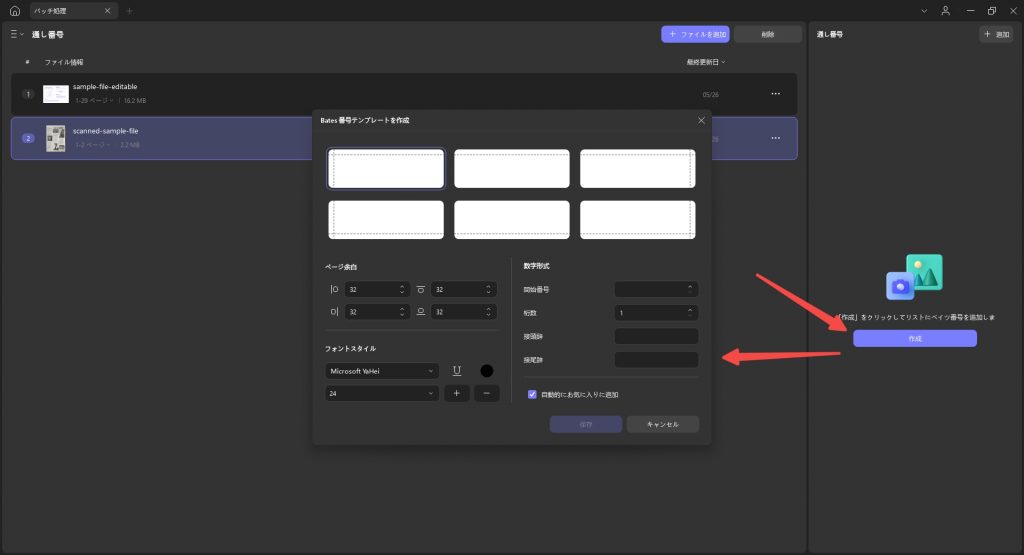
Task: Click the sample-file-editable file name
Action: coord(105,86)
